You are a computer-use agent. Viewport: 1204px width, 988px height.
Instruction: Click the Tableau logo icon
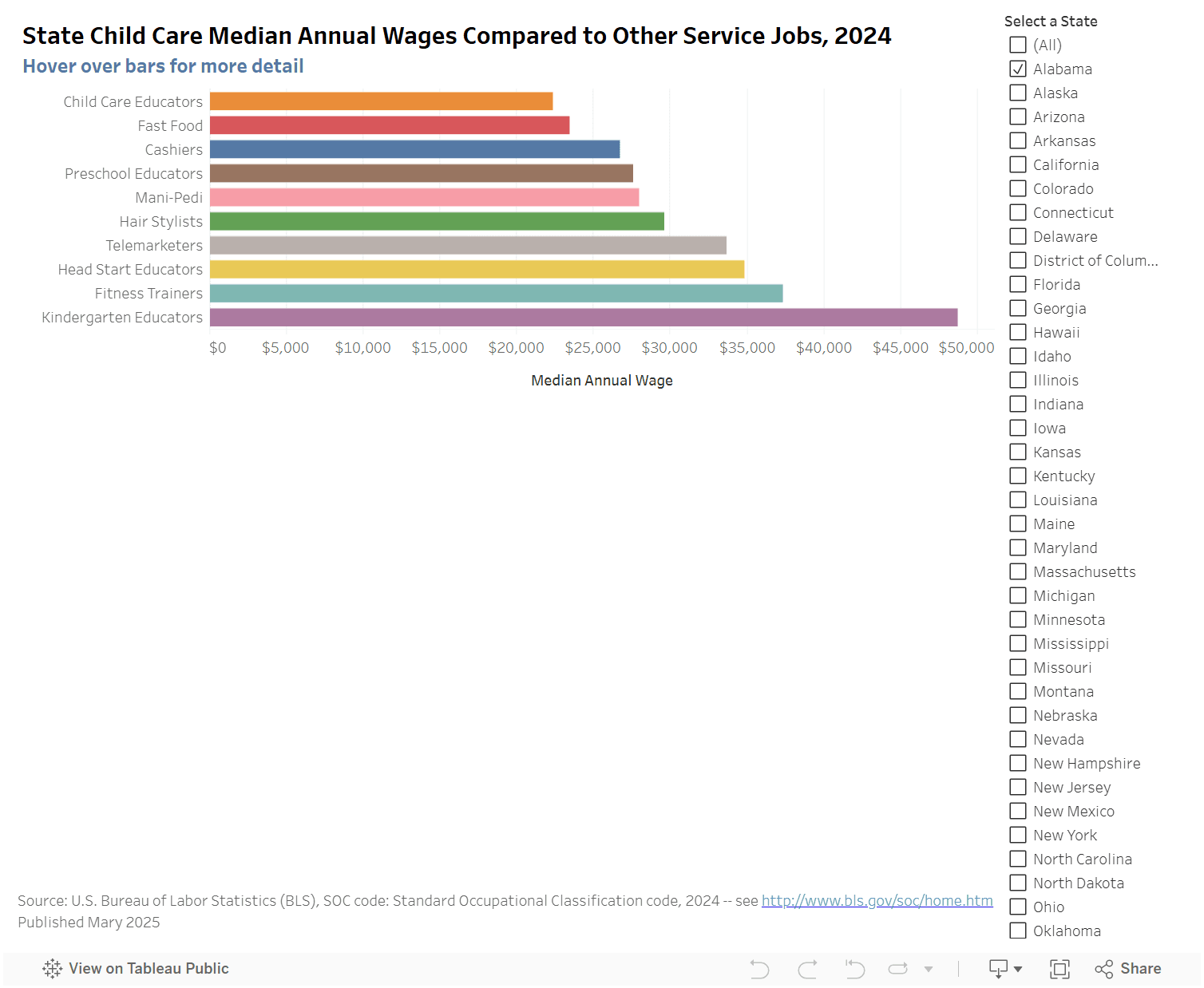[53, 969]
